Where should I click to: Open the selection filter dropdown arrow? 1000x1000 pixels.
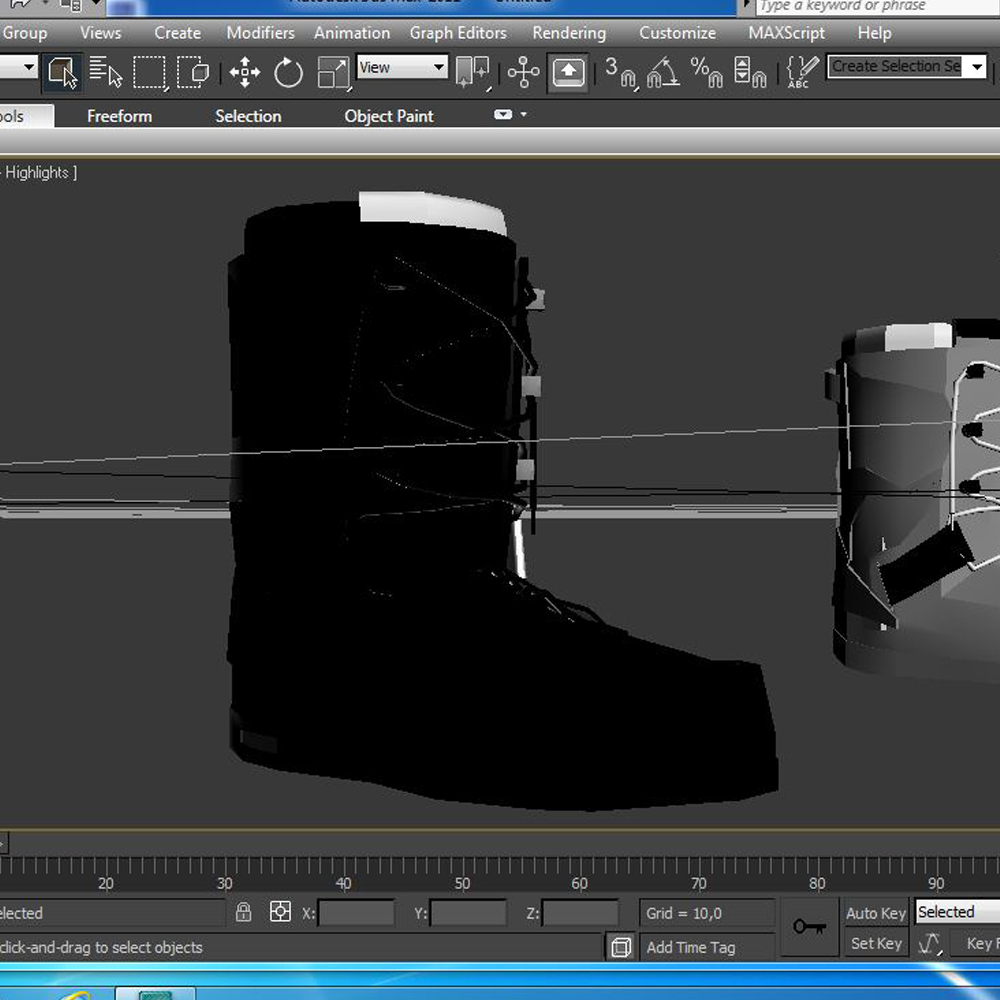coord(29,66)
